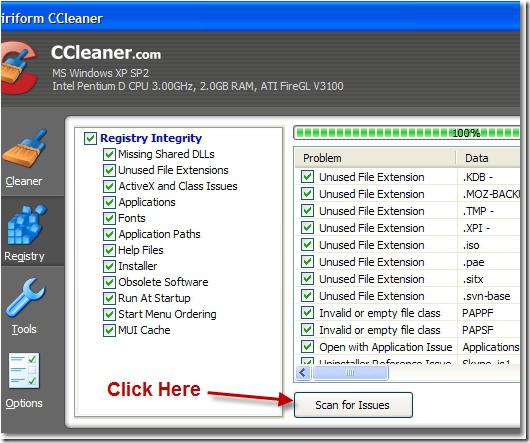530x443 pixels.
Task: Switch to the Registry tab label
Action: tap(24, 256)
